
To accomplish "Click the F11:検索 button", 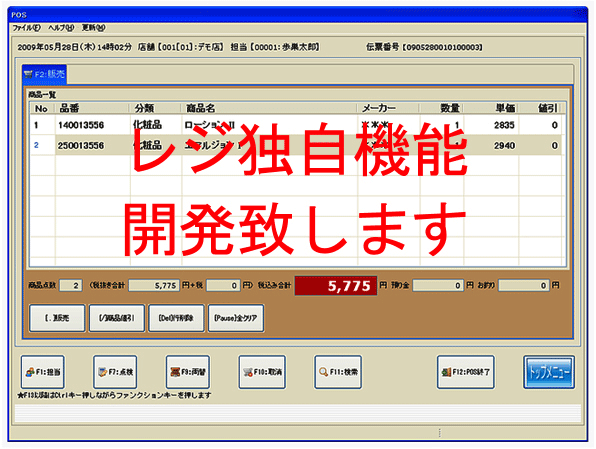I will tap(338, 372).
